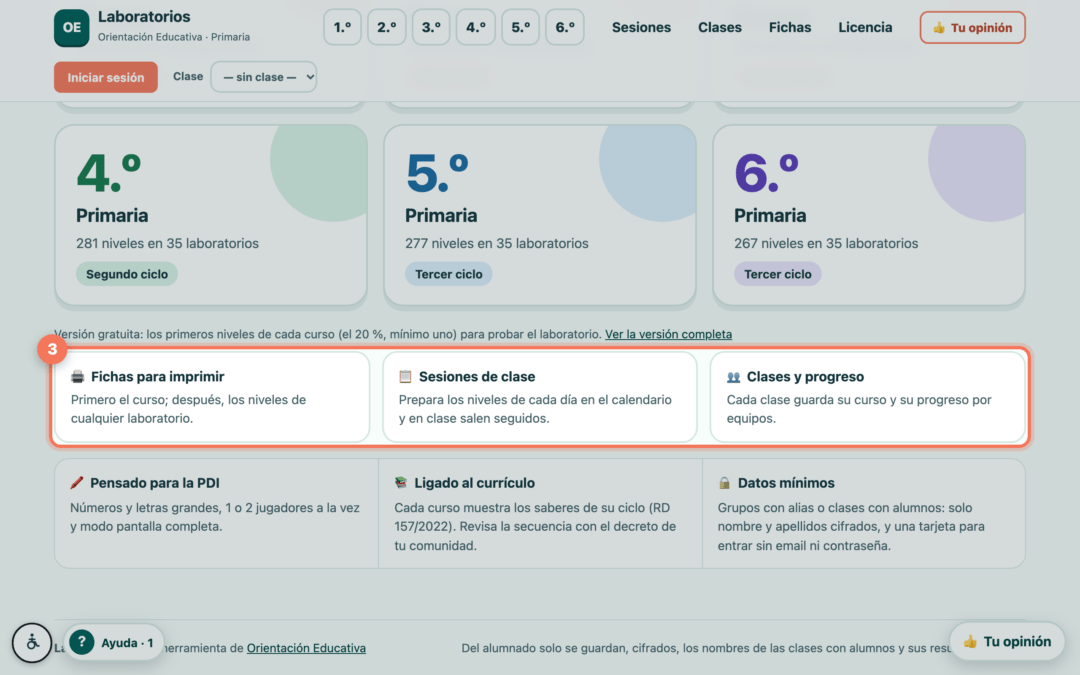Click the OE logo icon
Image resolution: width=1080 pixels, height=675 pixels.
(x=72, y=28)
